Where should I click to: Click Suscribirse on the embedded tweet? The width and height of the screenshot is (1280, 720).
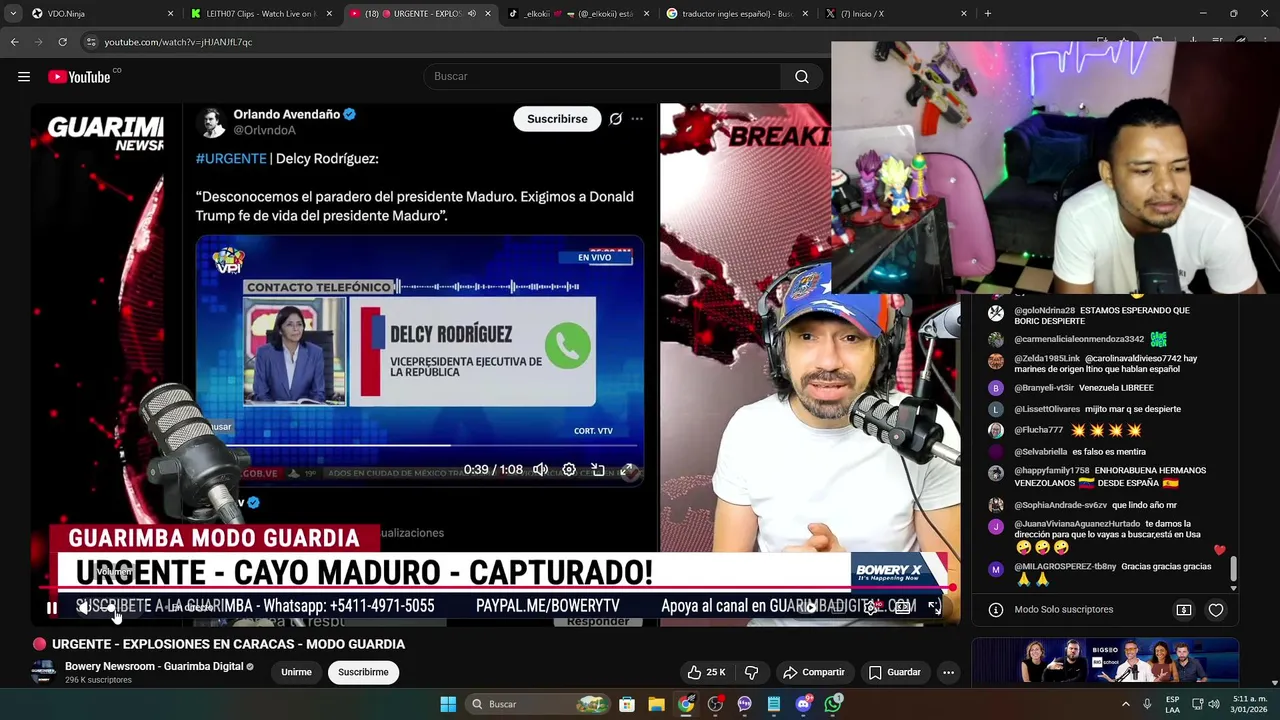[x=557, y=119]
